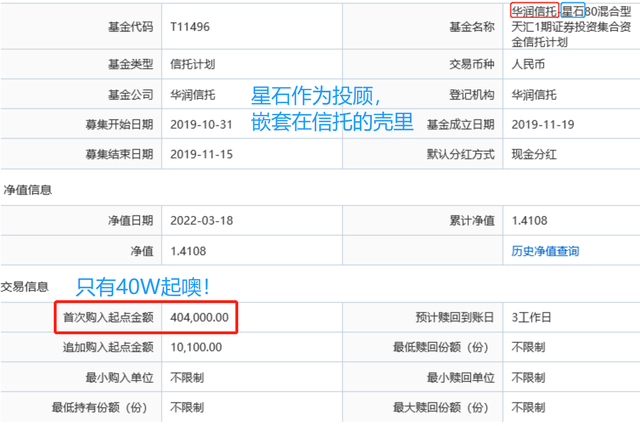
Task: Click the 基金代码 label cell
Action: click(x=131, y=27)
